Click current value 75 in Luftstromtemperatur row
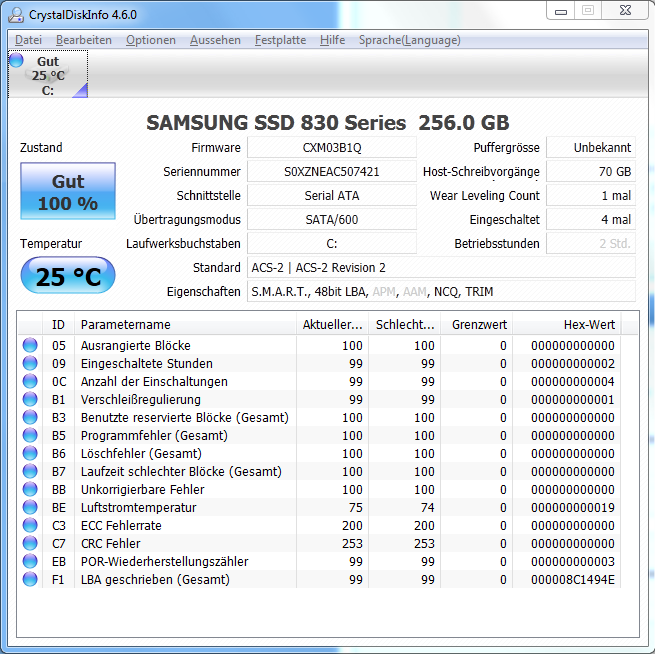This screenshot has height=654, width=655. tap(355, 507)
